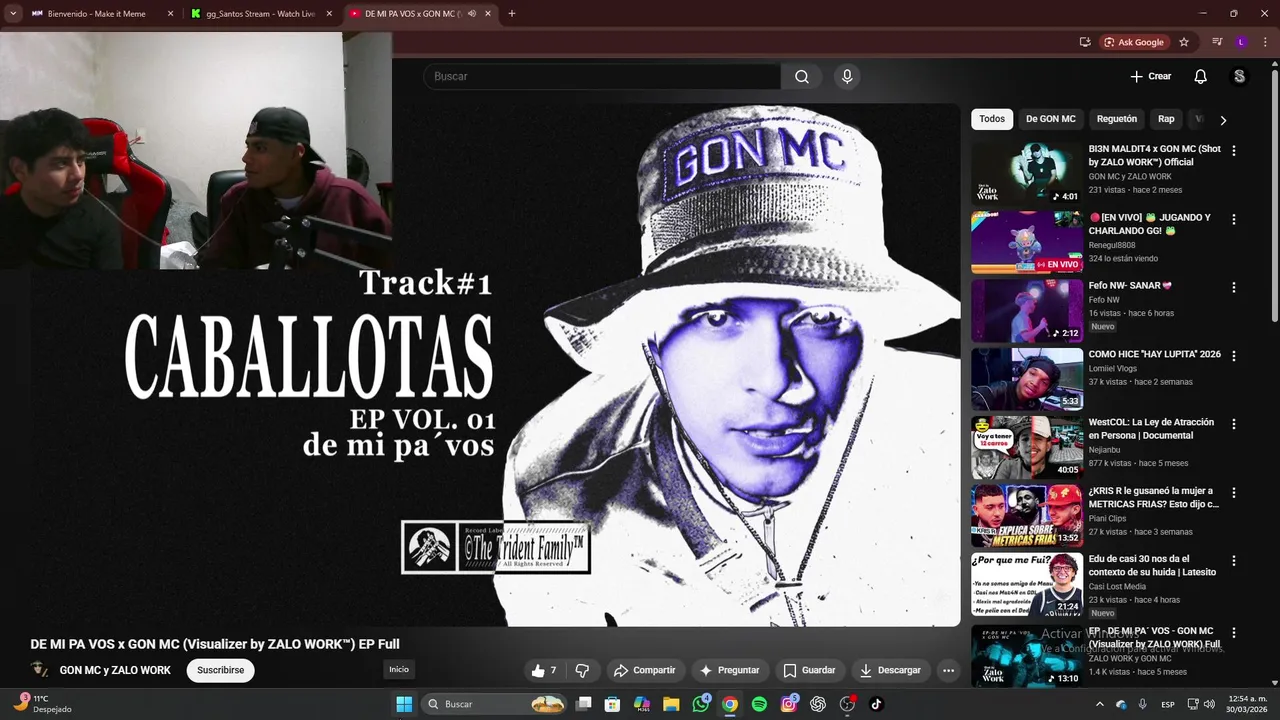
Task: Open WestCOL La Ley de Atracción title
Action: [x=1151, y=429]
